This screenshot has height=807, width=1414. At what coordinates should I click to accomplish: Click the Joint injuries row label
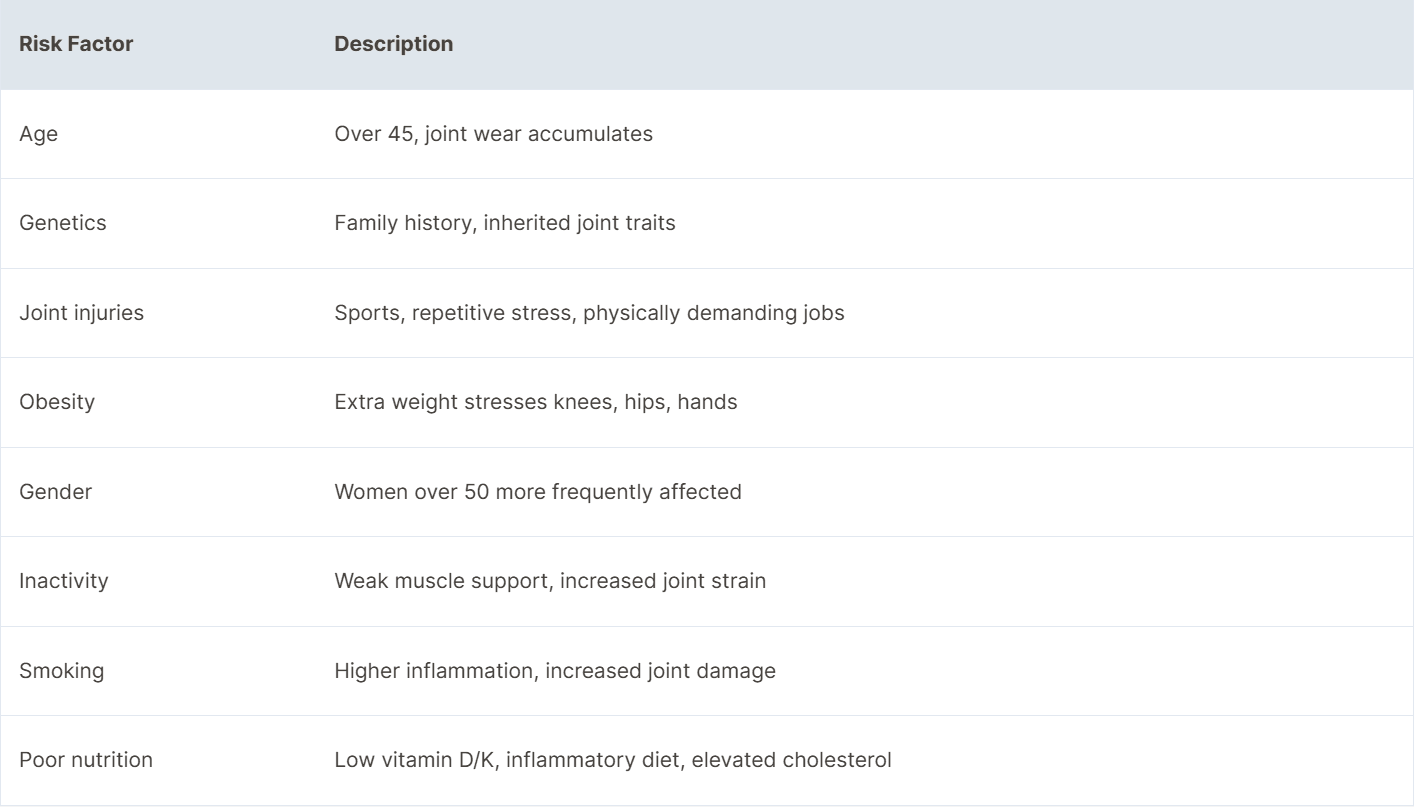[x=82, y=313]
